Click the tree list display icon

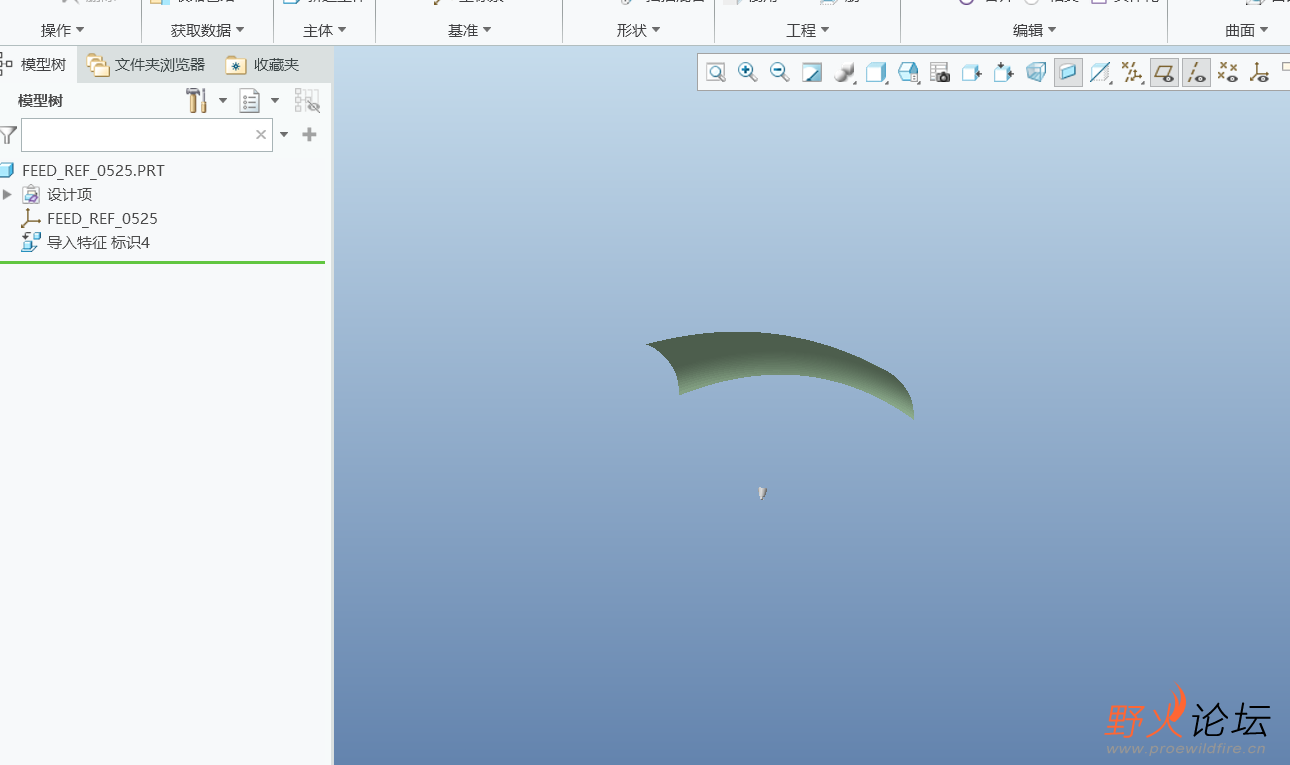(x=249, y=100)
